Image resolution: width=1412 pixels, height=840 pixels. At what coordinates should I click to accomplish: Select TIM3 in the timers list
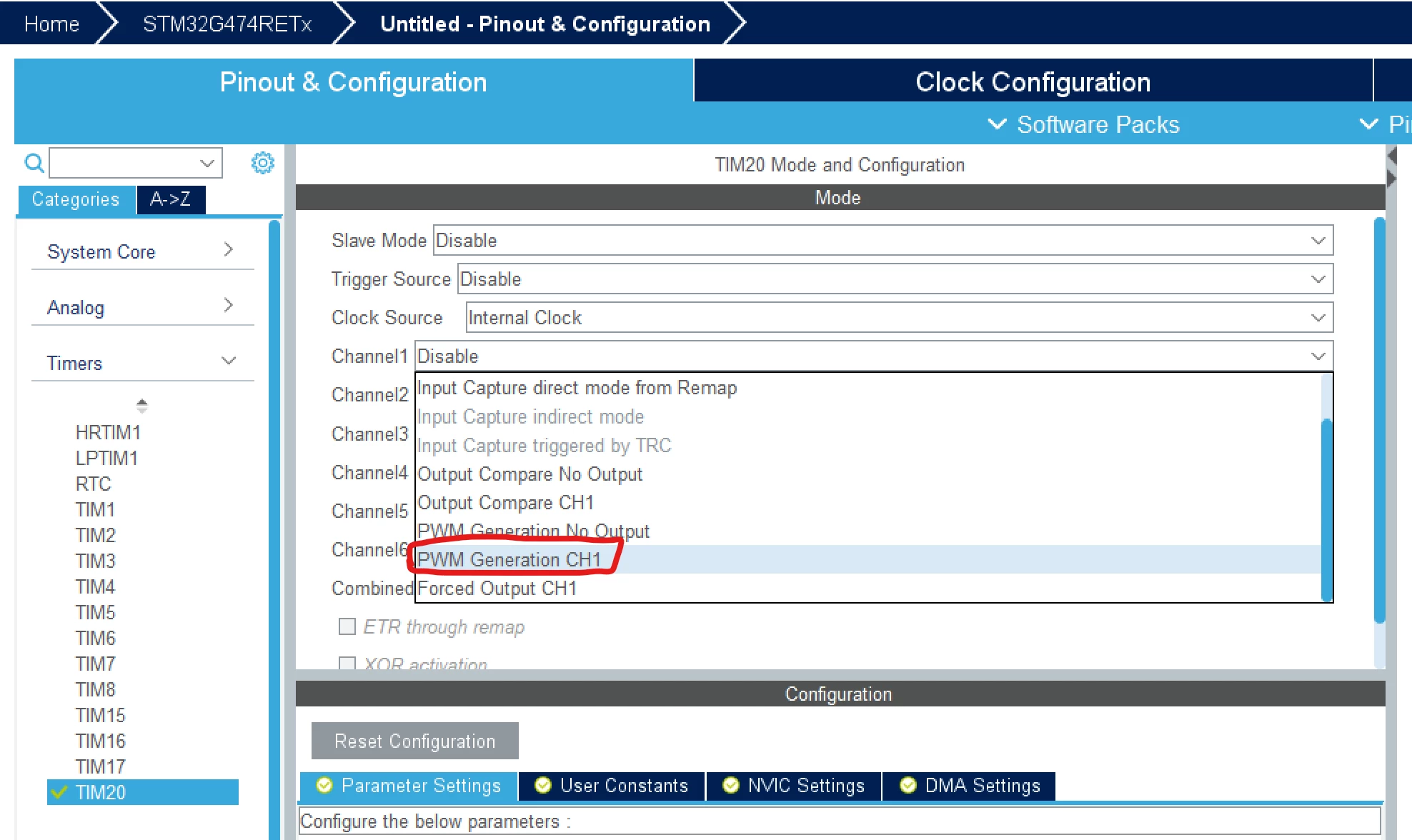tap(95, 561)
